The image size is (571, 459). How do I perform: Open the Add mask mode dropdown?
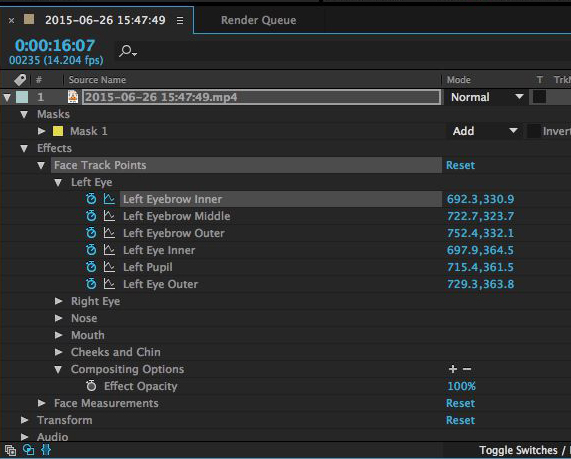pyautogui.click(x=485, y=131)
